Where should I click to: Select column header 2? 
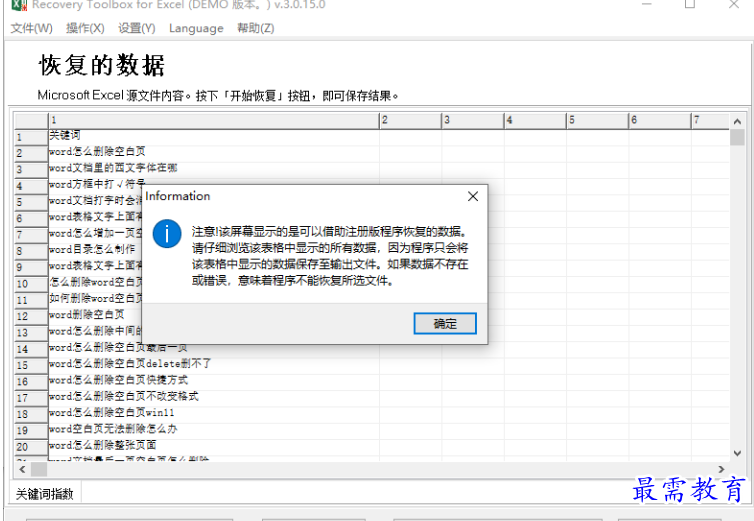pos(411,120)
